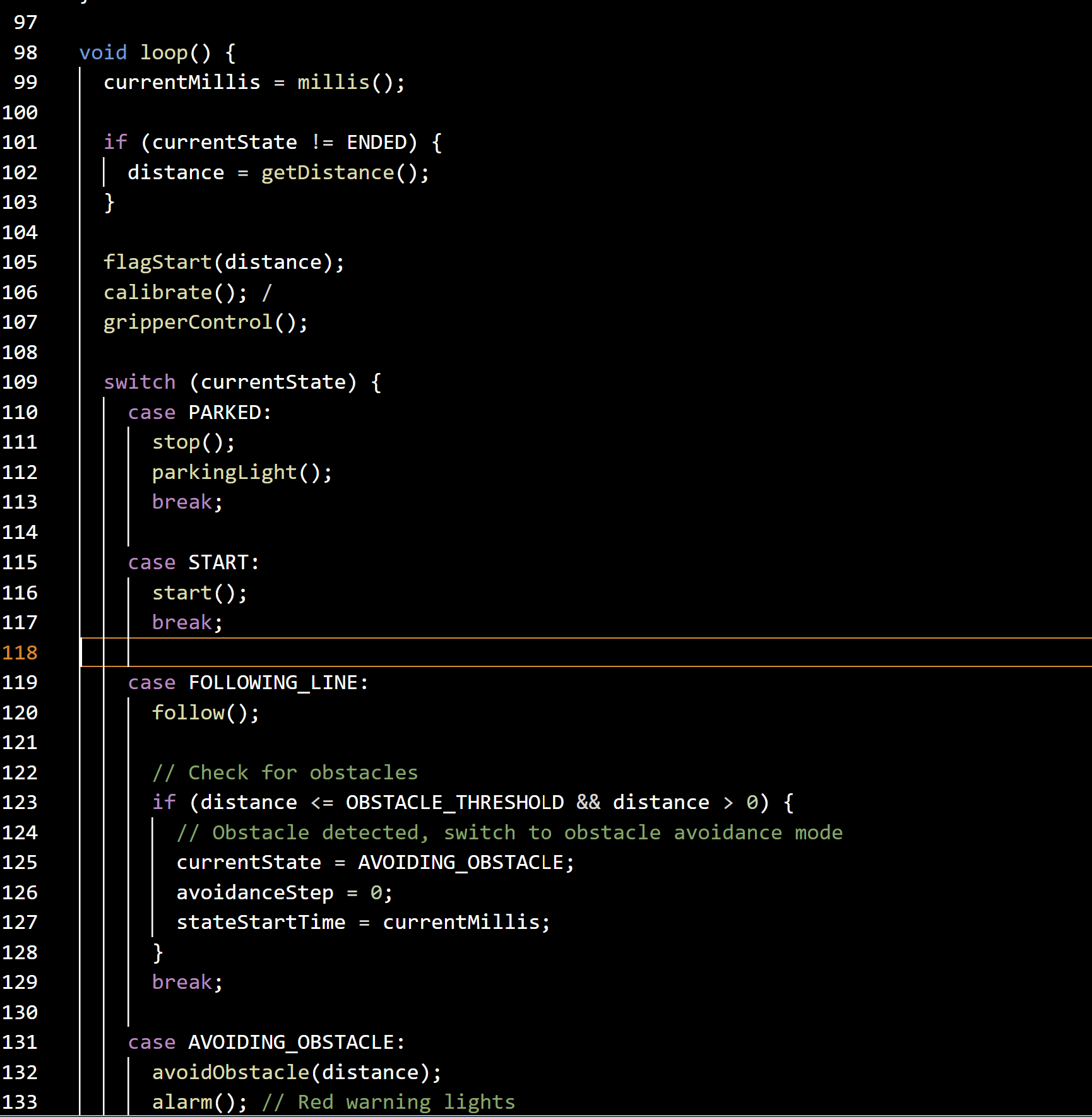Click on 'void' keyword of loop function
This screenshot has height=1117, width=1092.
coord(103,52)
